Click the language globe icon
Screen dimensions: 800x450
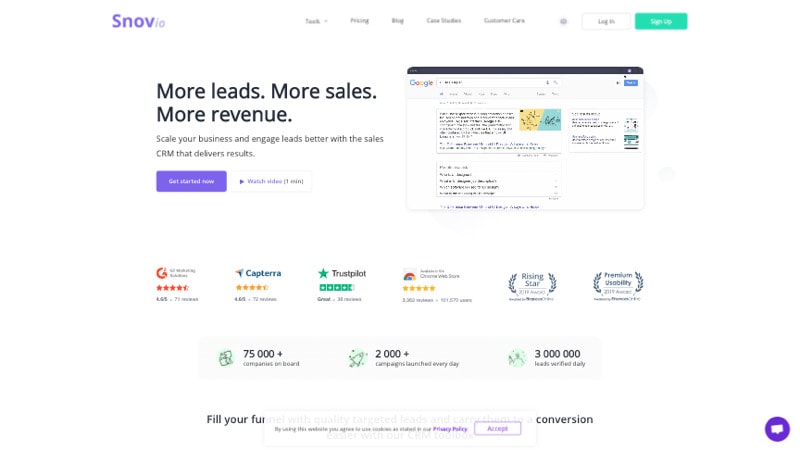pos(563,21)
